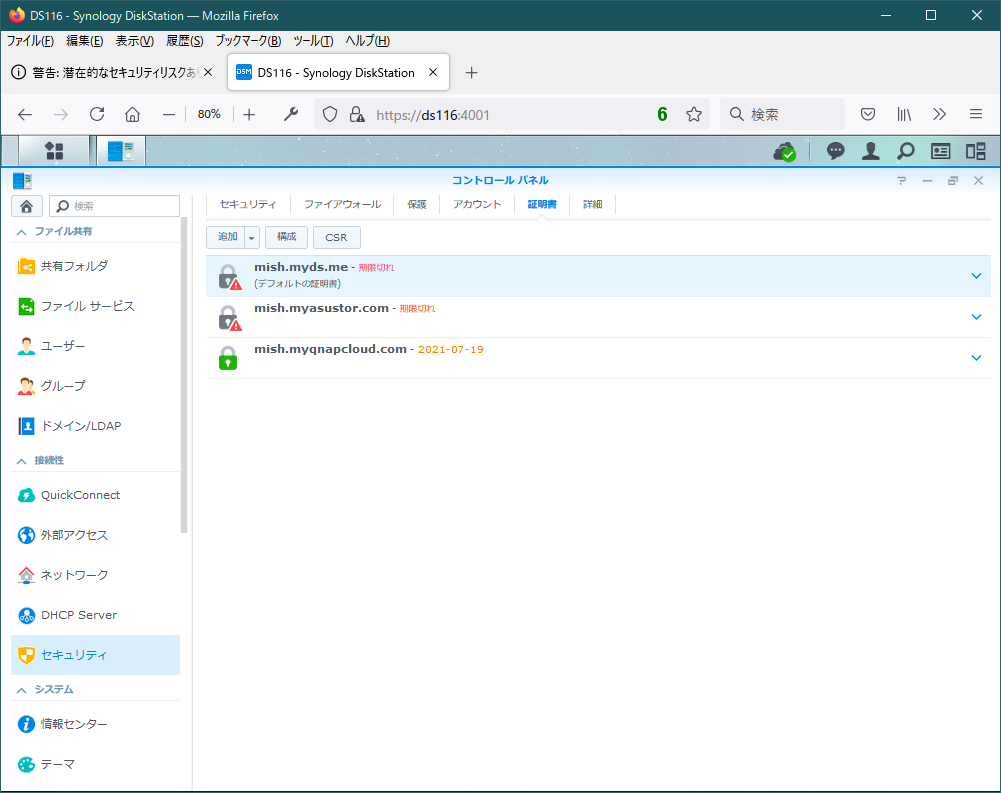This screenshot has width=1001, height=793.
Task: Open the widgets panel icon
Action: (x=940, y=151)
